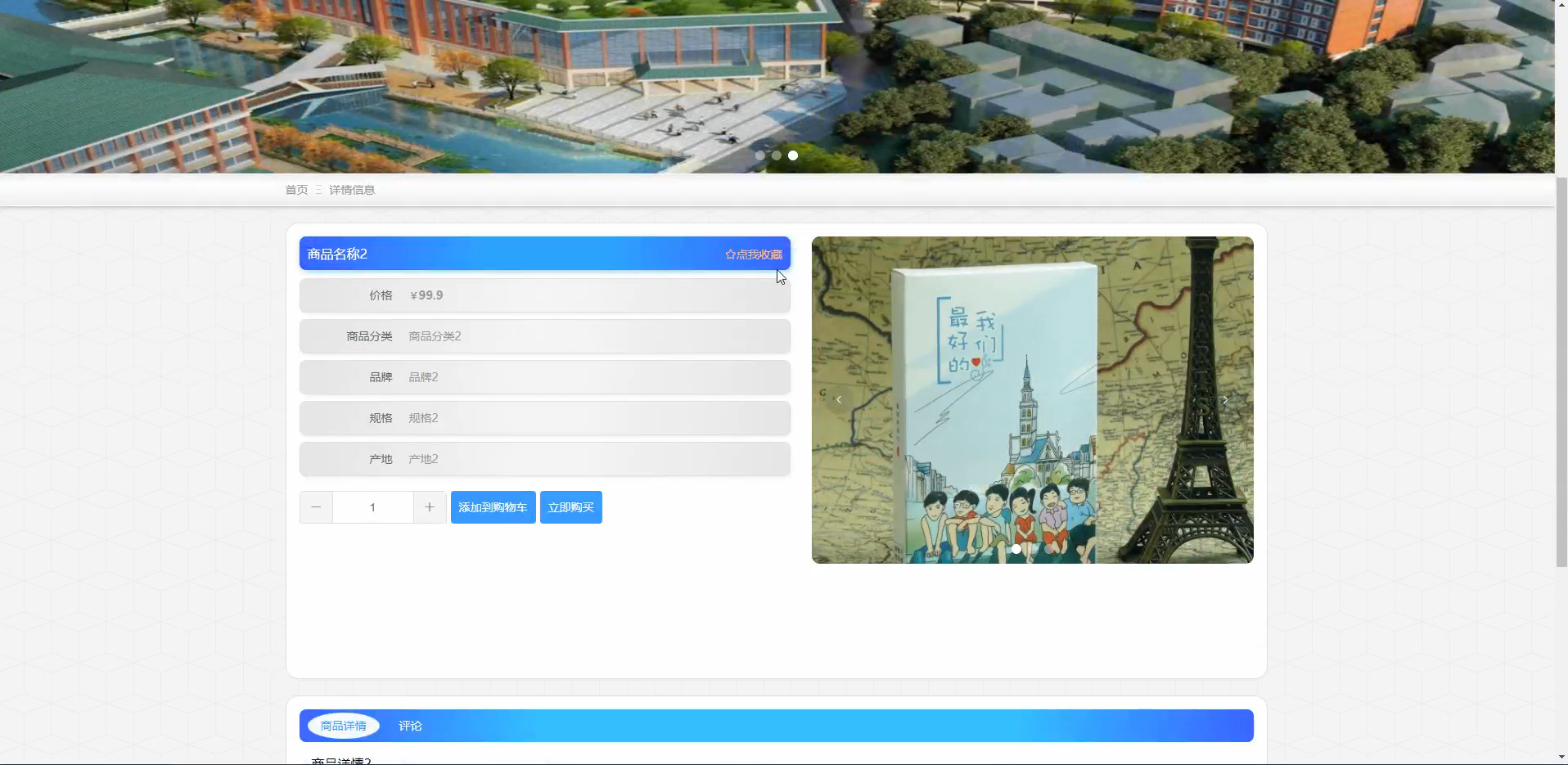Switch to the 评论 tab
1568x765 pixels.
(410, 726)
